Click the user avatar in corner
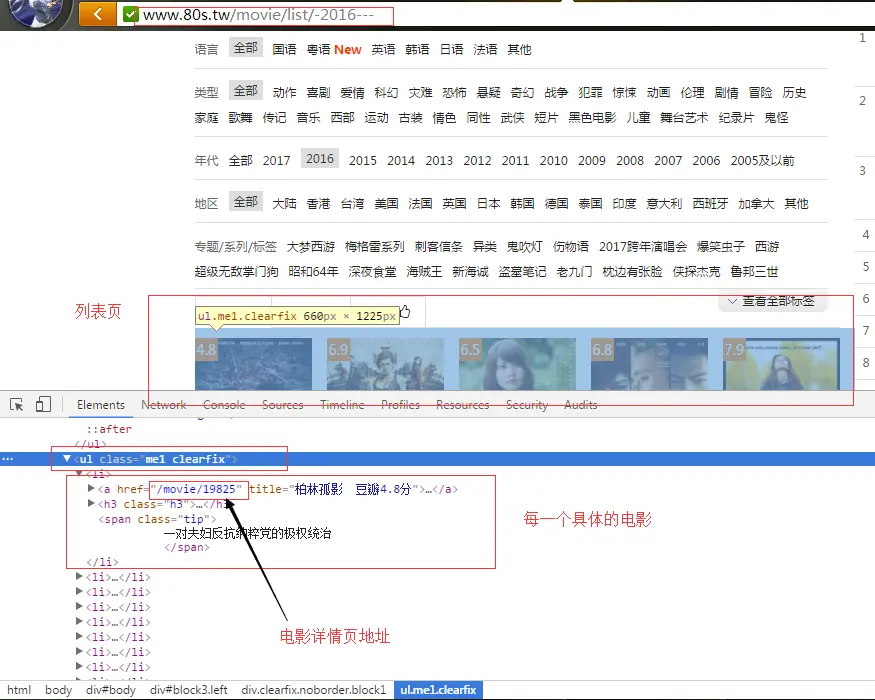 [35, 12]
